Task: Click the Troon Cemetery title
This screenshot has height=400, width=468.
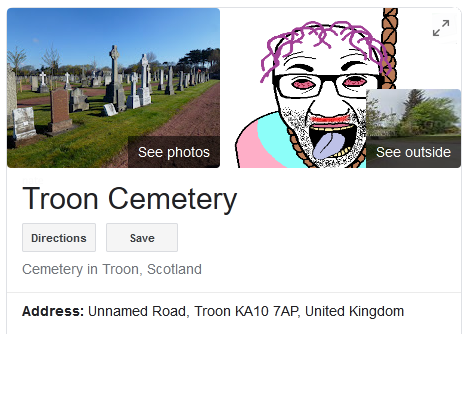Action: click(x=130, y=199)
